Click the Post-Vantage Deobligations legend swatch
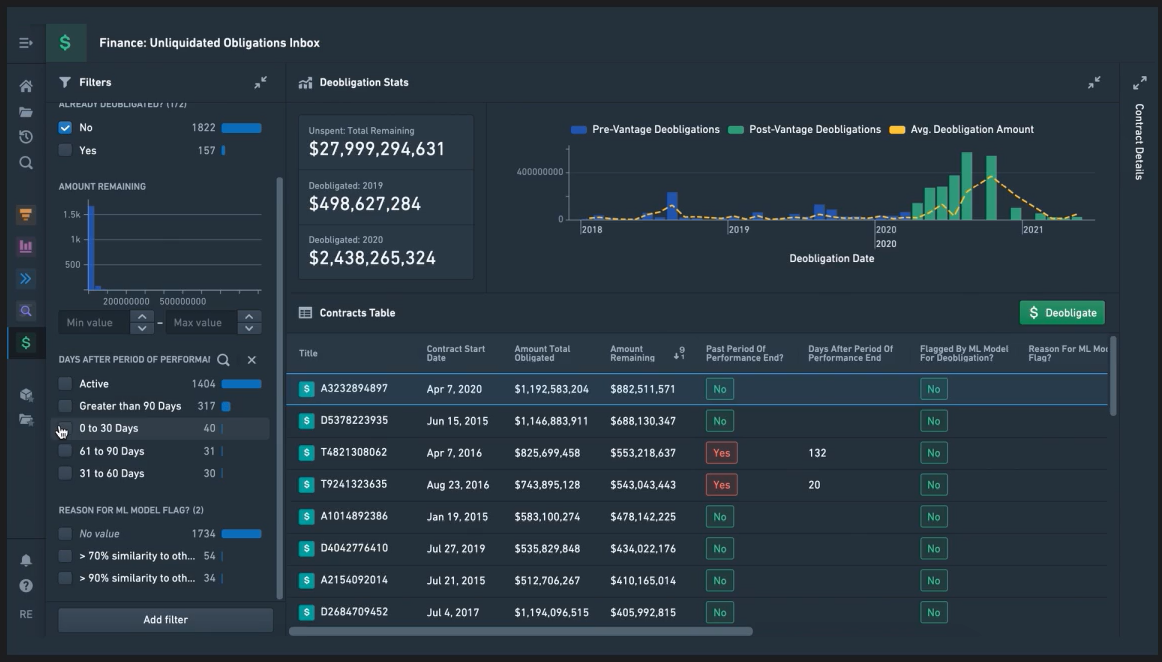 pyautogui.click(x=736, y=130)
